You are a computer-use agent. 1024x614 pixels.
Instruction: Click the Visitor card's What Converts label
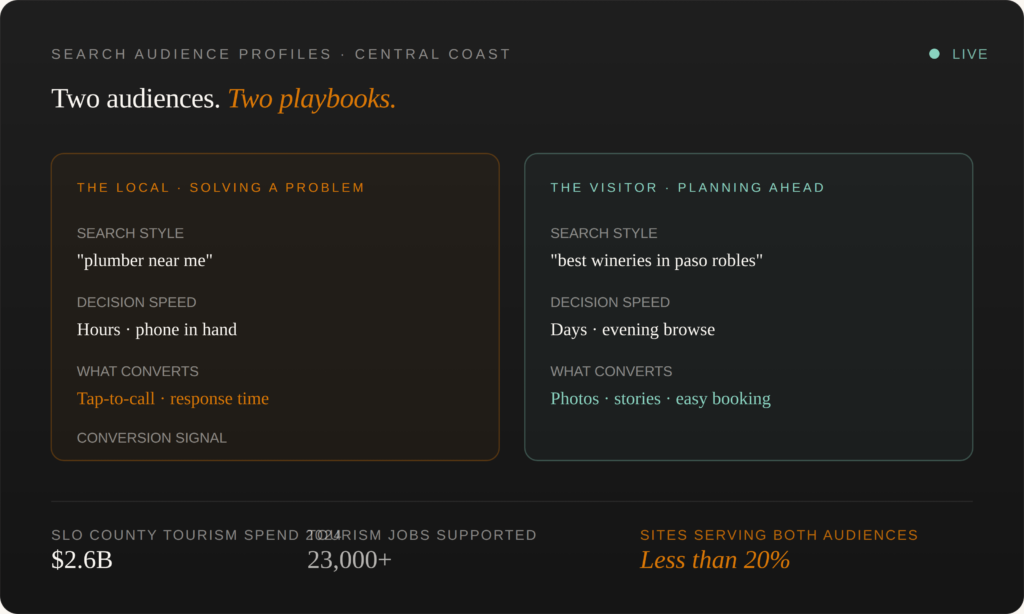(x=611, y=372)
